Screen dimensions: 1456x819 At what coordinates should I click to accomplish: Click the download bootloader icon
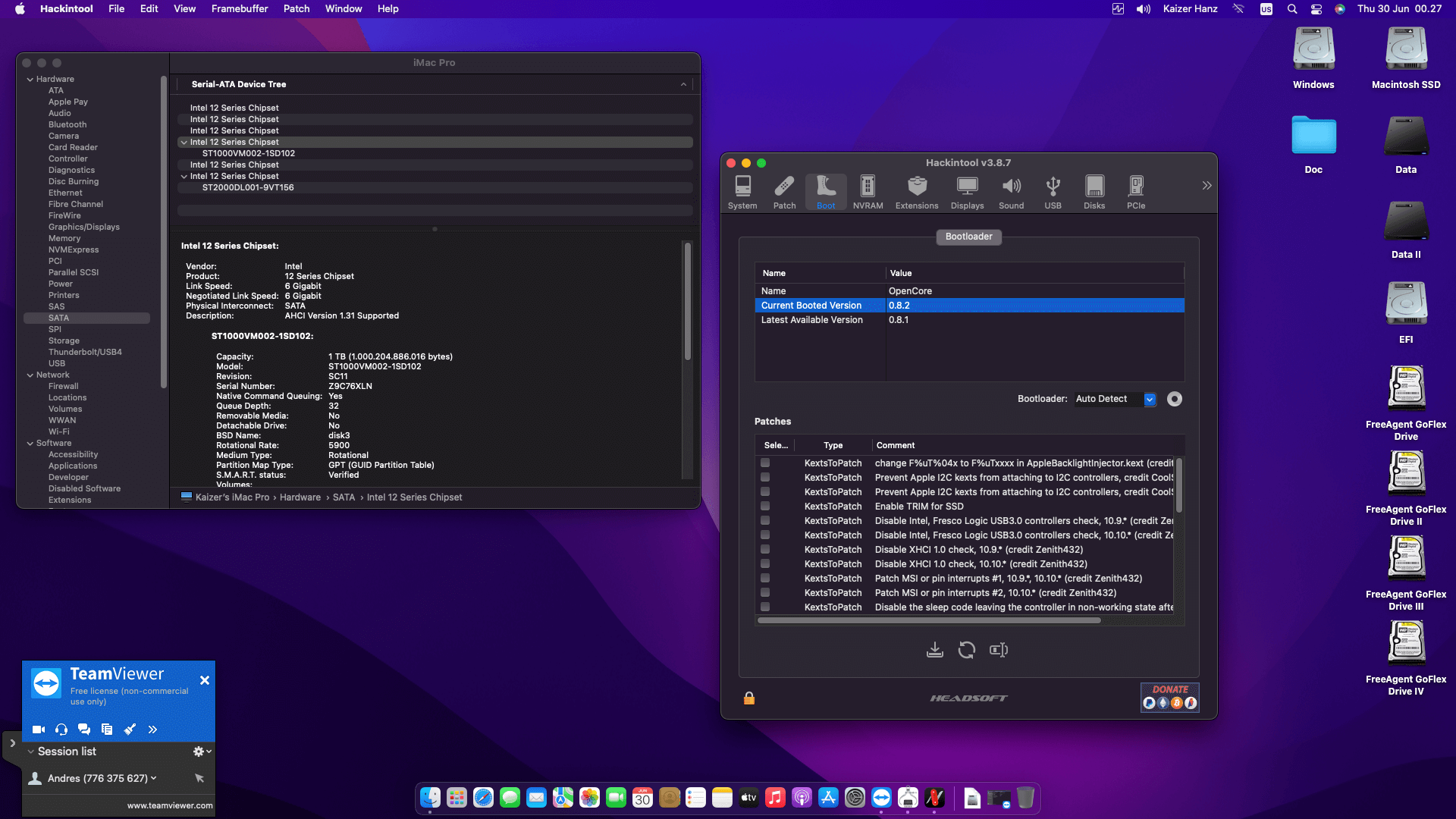tap(934, 650)
